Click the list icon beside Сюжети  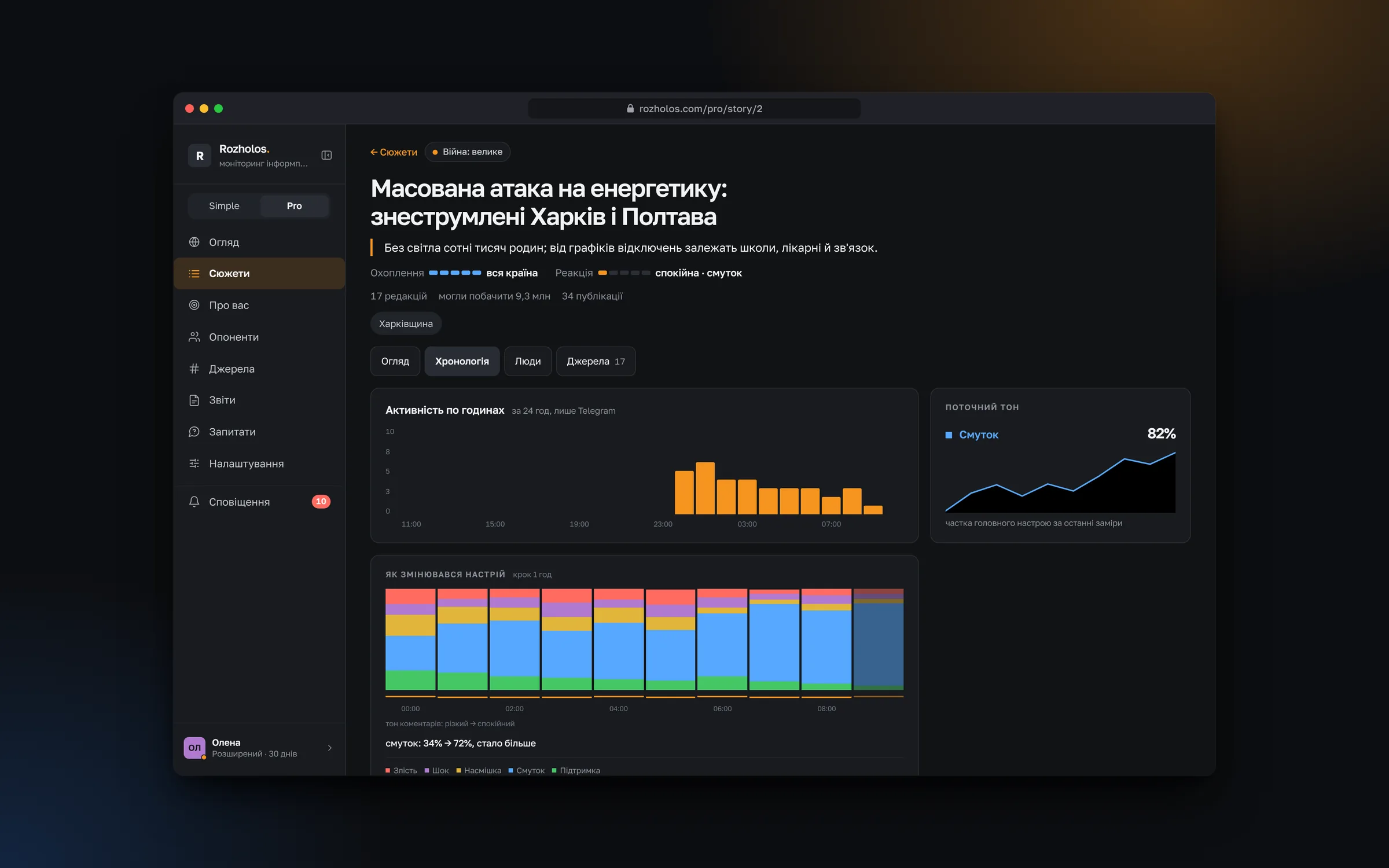pos(194,274)
